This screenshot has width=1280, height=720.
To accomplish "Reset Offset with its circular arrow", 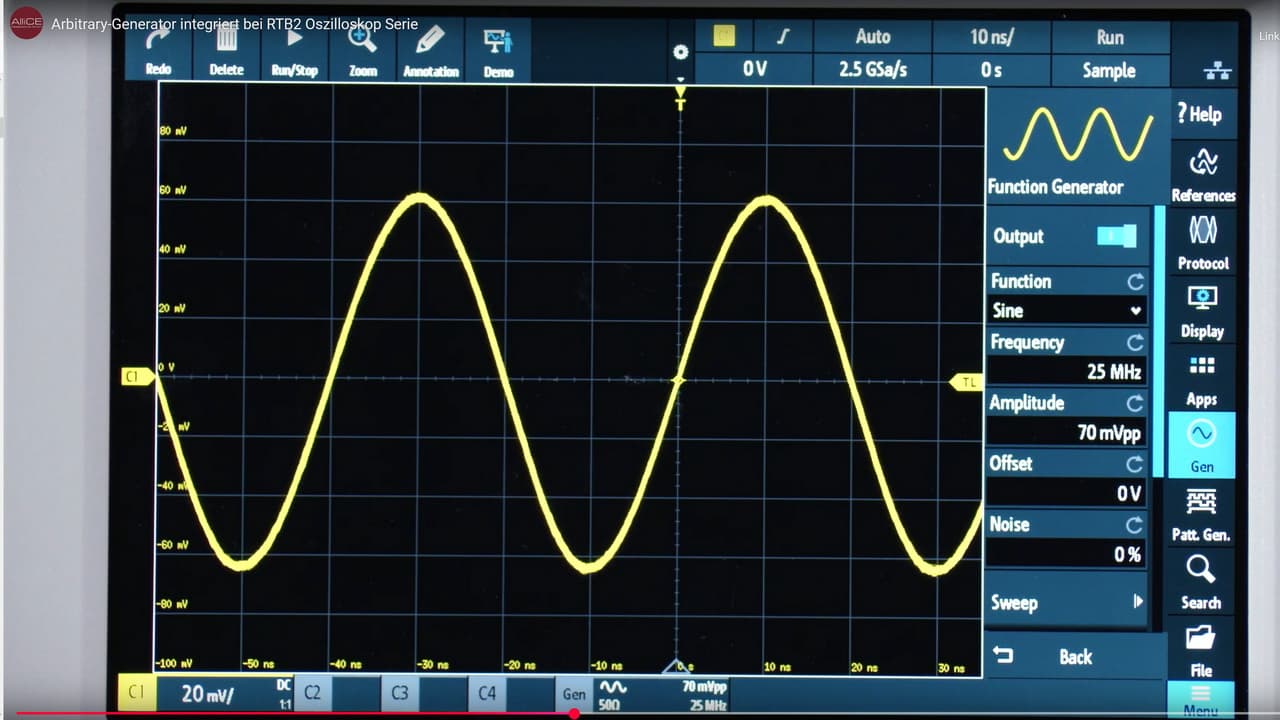I will point(1135,465).
